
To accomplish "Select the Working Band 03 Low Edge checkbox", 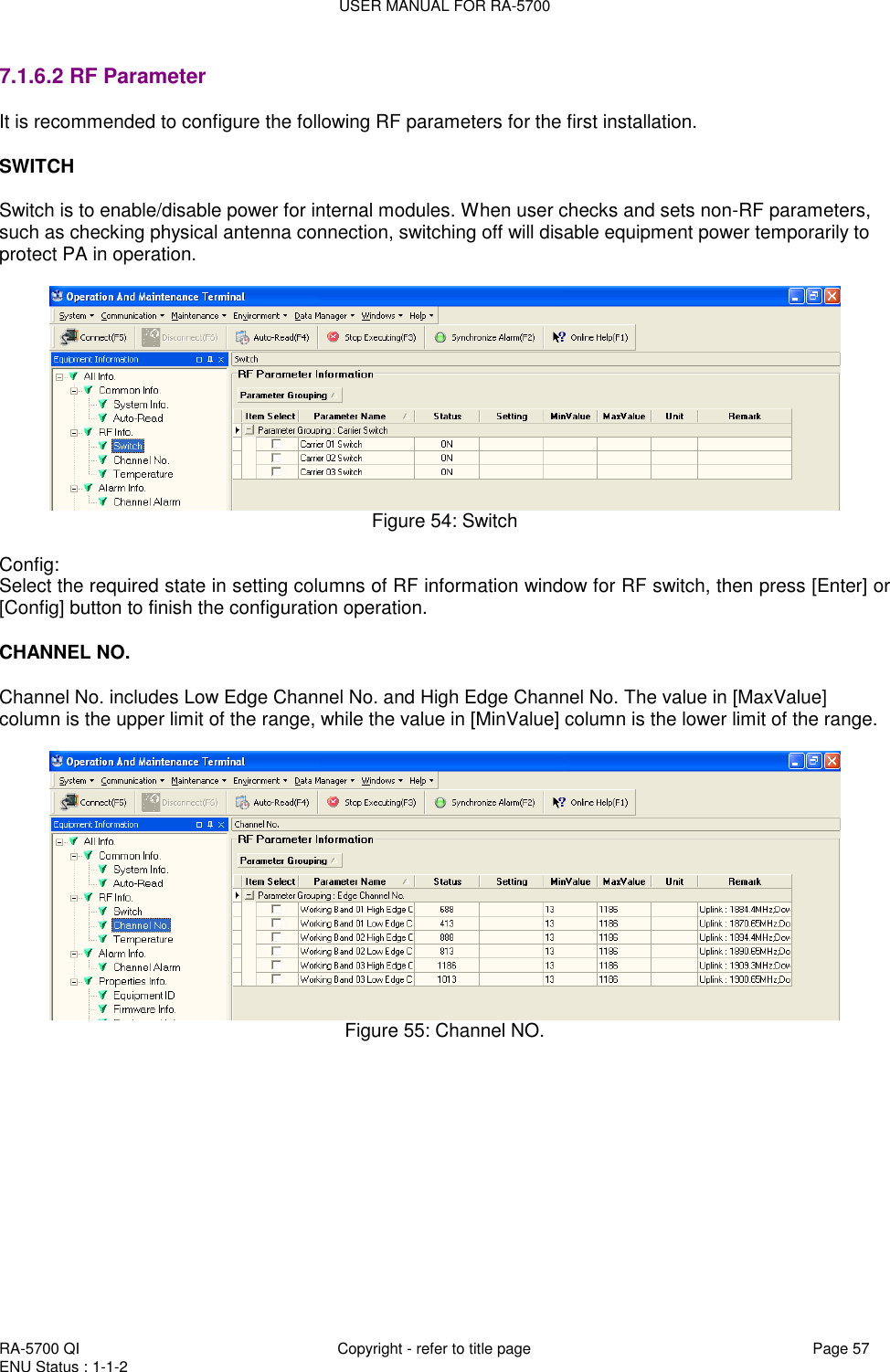I will pyautogui.click(x=276, y=978).
